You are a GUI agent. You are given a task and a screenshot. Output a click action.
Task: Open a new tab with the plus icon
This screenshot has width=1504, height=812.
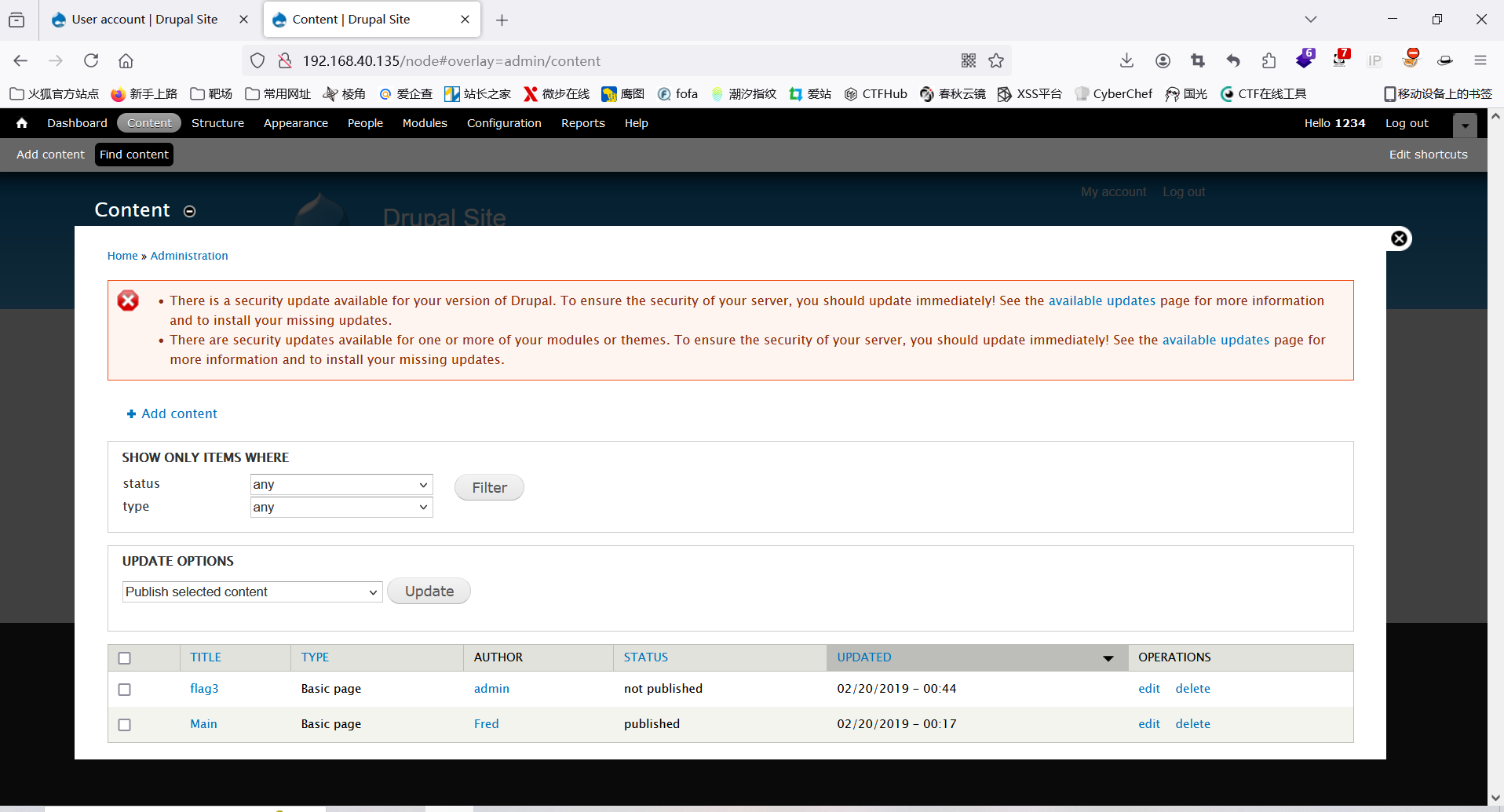[502, 20]
